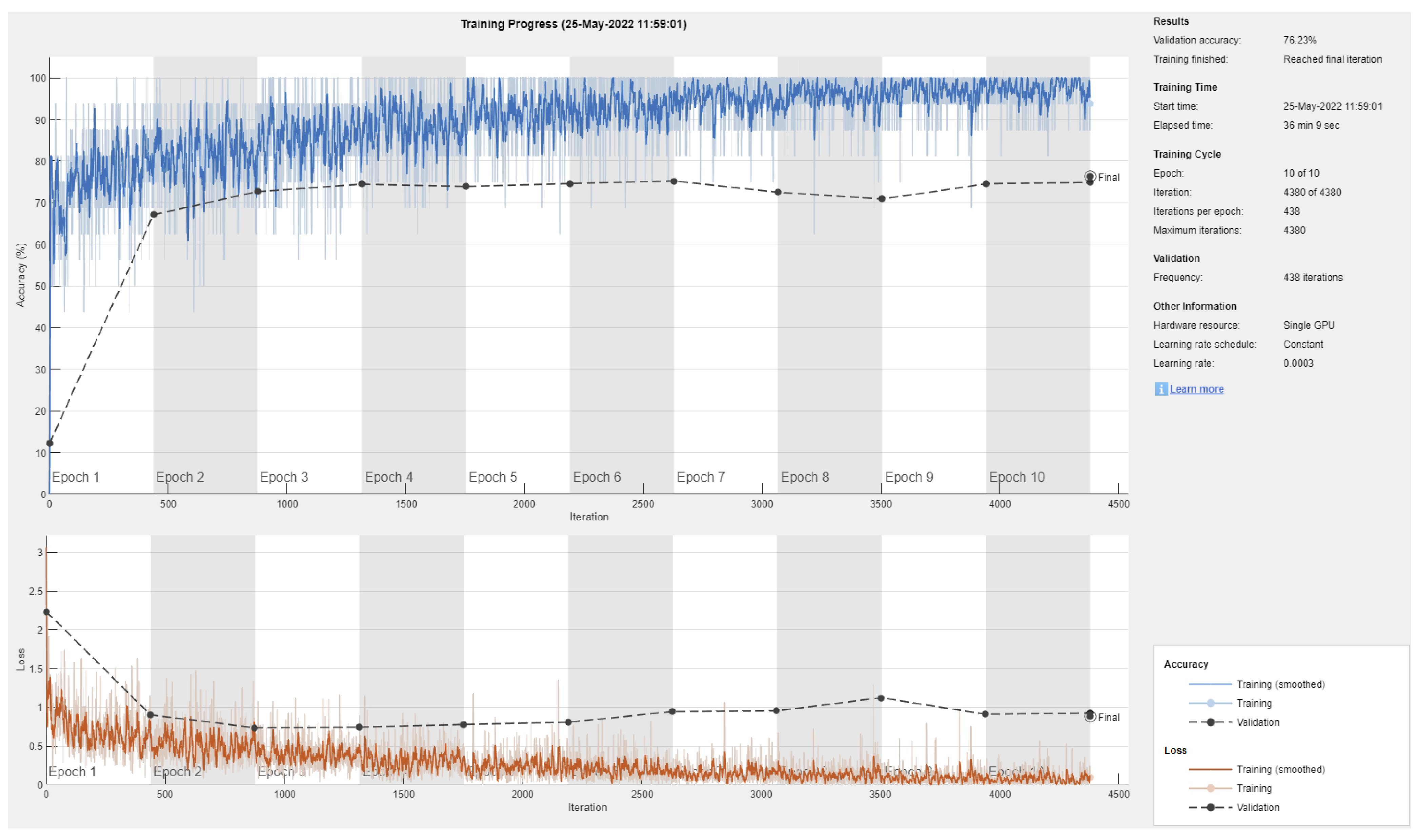Click Loss Training (smoothed) orange legend line
The height and width of the screenshot is (840, 1424).
(1210, 769)
